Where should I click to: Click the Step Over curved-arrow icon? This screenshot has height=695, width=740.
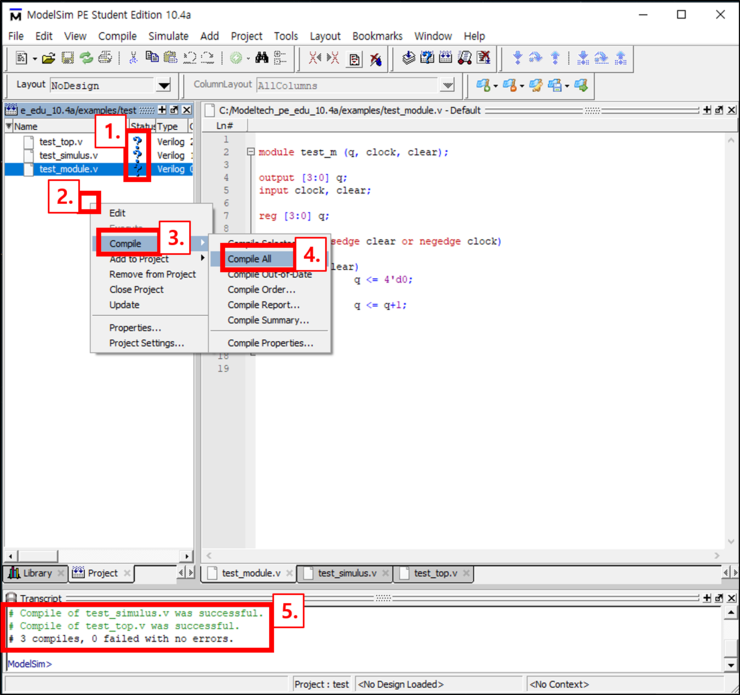(536, 58)
